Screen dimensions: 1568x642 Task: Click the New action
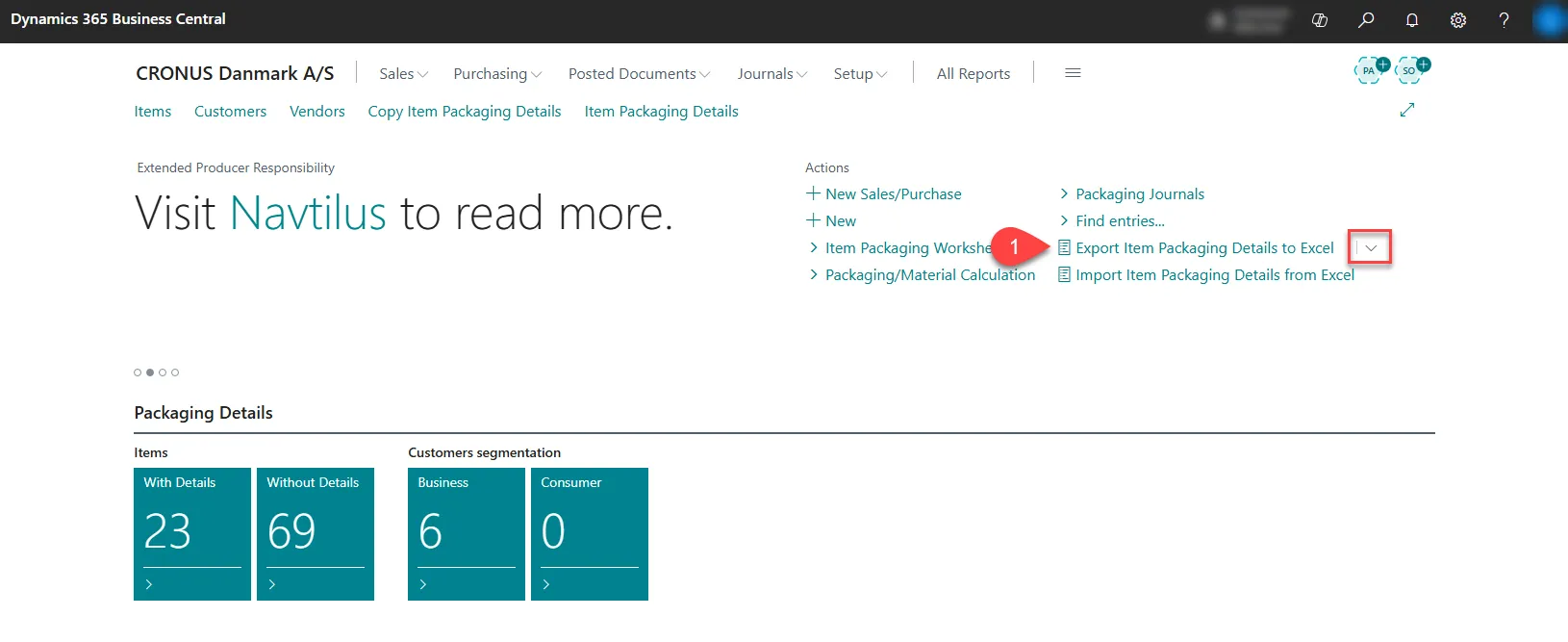[x=831, y=221]
